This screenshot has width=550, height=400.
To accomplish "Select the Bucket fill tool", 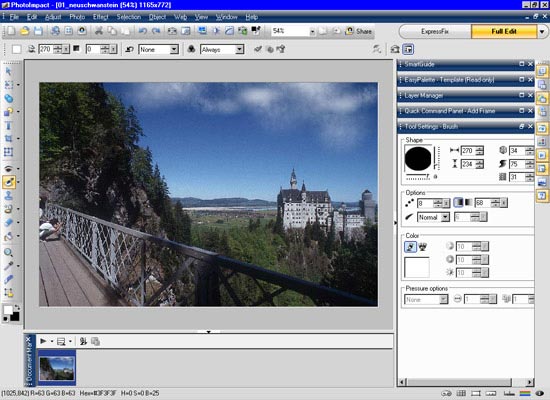I will coord(8,236).
